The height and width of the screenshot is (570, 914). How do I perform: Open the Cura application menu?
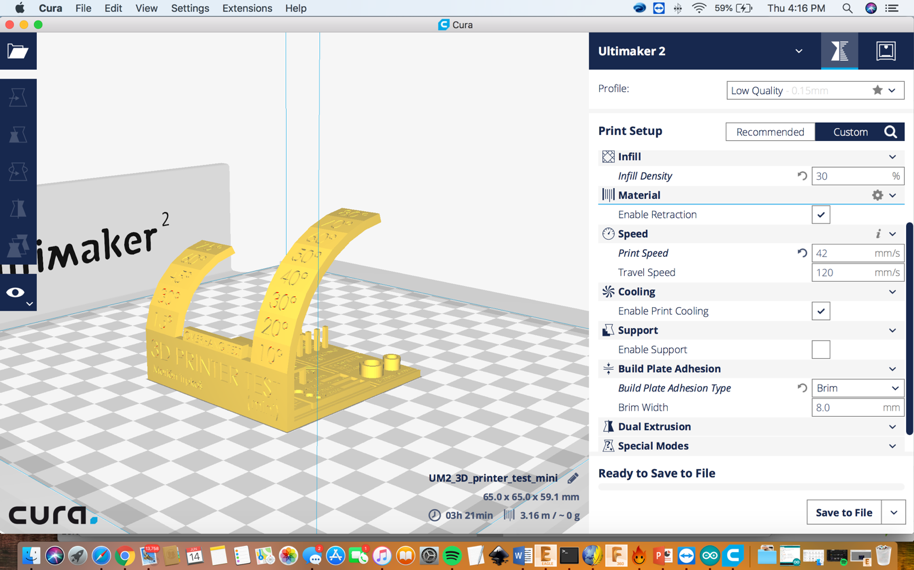(x=51, y=8)
